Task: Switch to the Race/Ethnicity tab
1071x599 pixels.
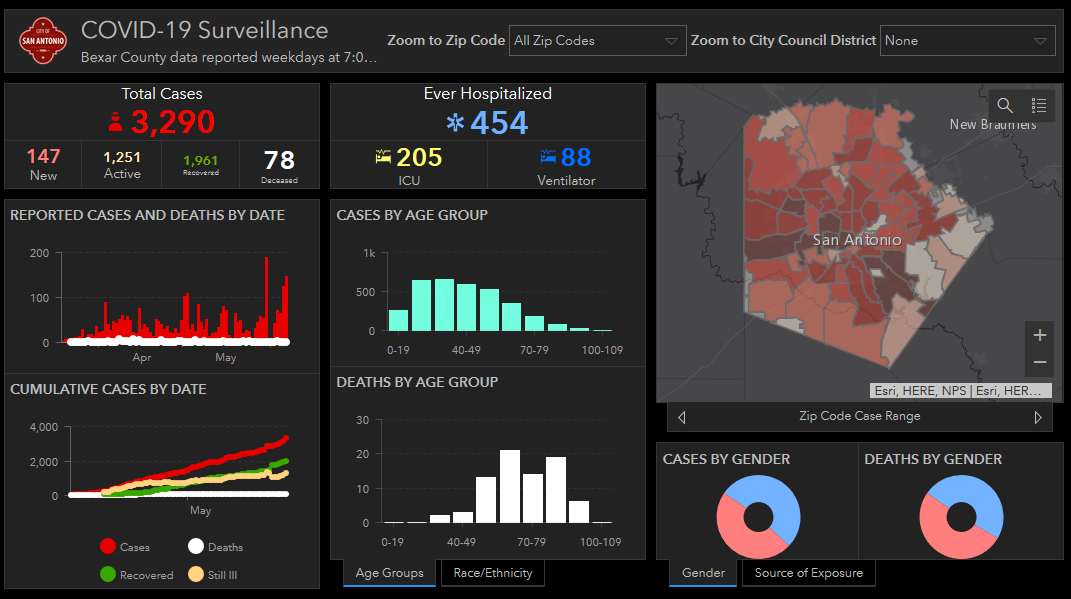Action: point(493,573)
